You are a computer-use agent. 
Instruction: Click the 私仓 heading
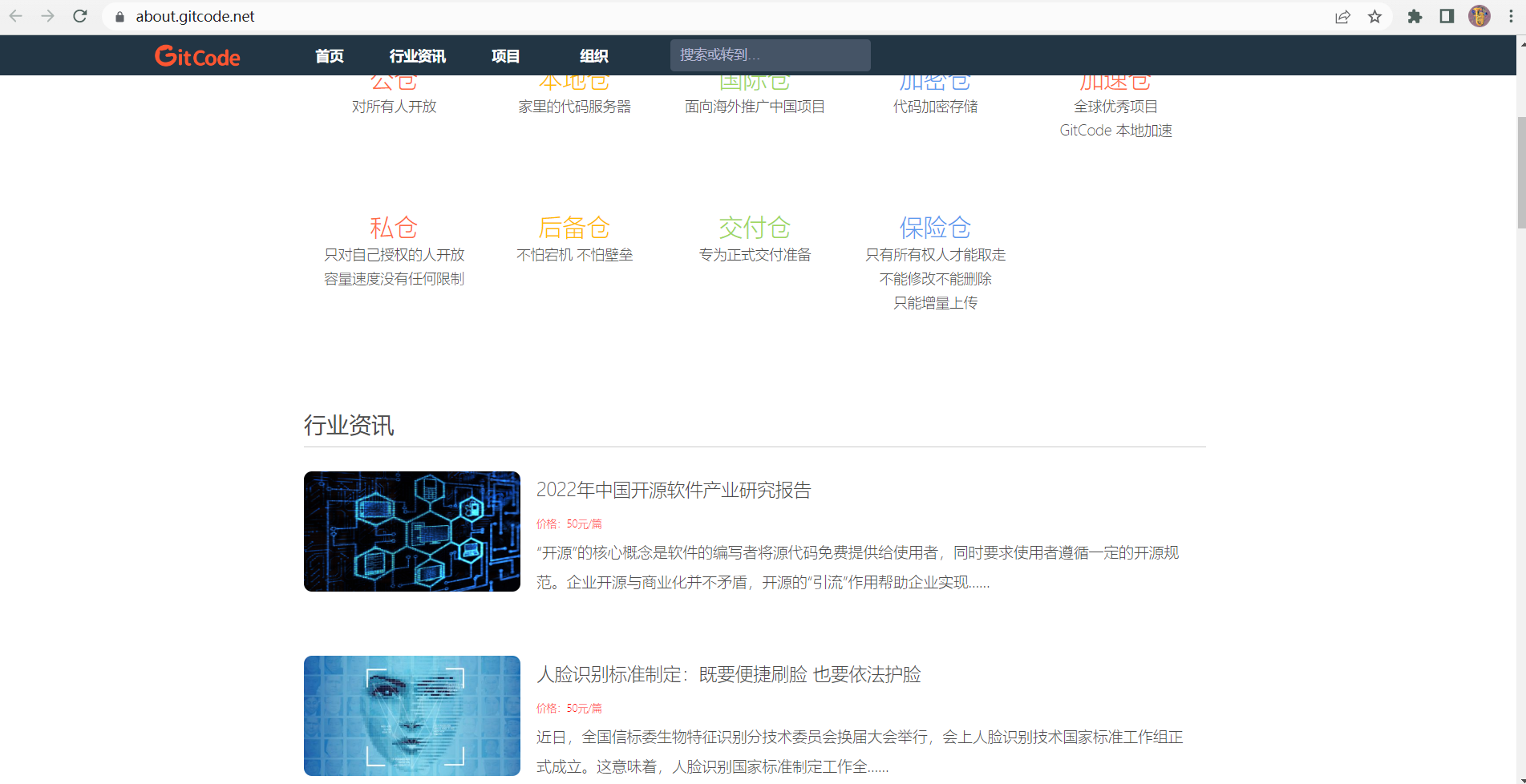point(394,228)
